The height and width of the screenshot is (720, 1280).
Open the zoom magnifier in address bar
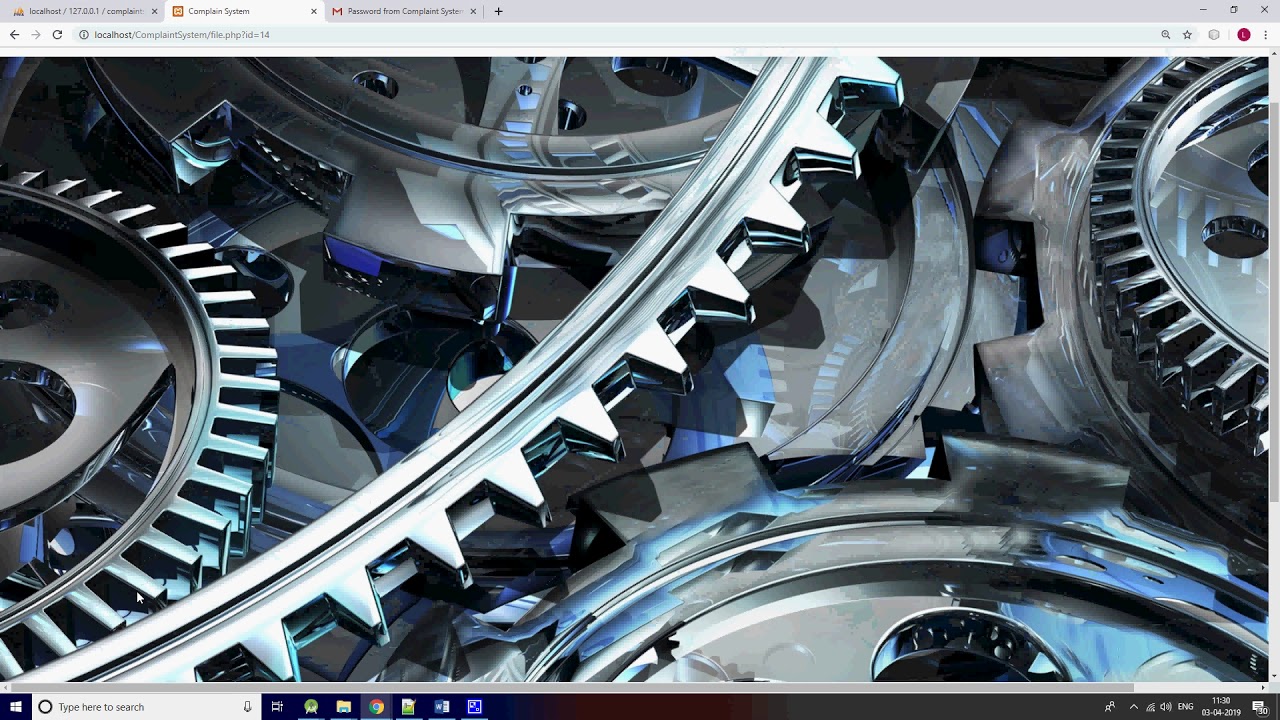(1165, 34)
